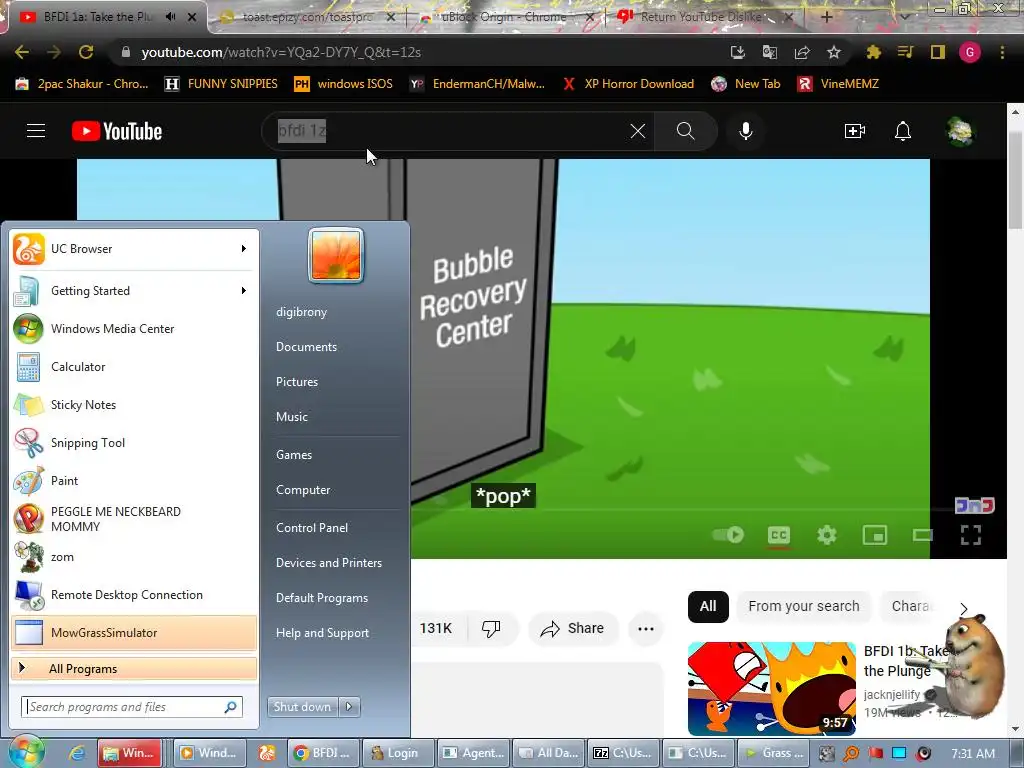Open Control Panel from Start menu

click(312, 528)
